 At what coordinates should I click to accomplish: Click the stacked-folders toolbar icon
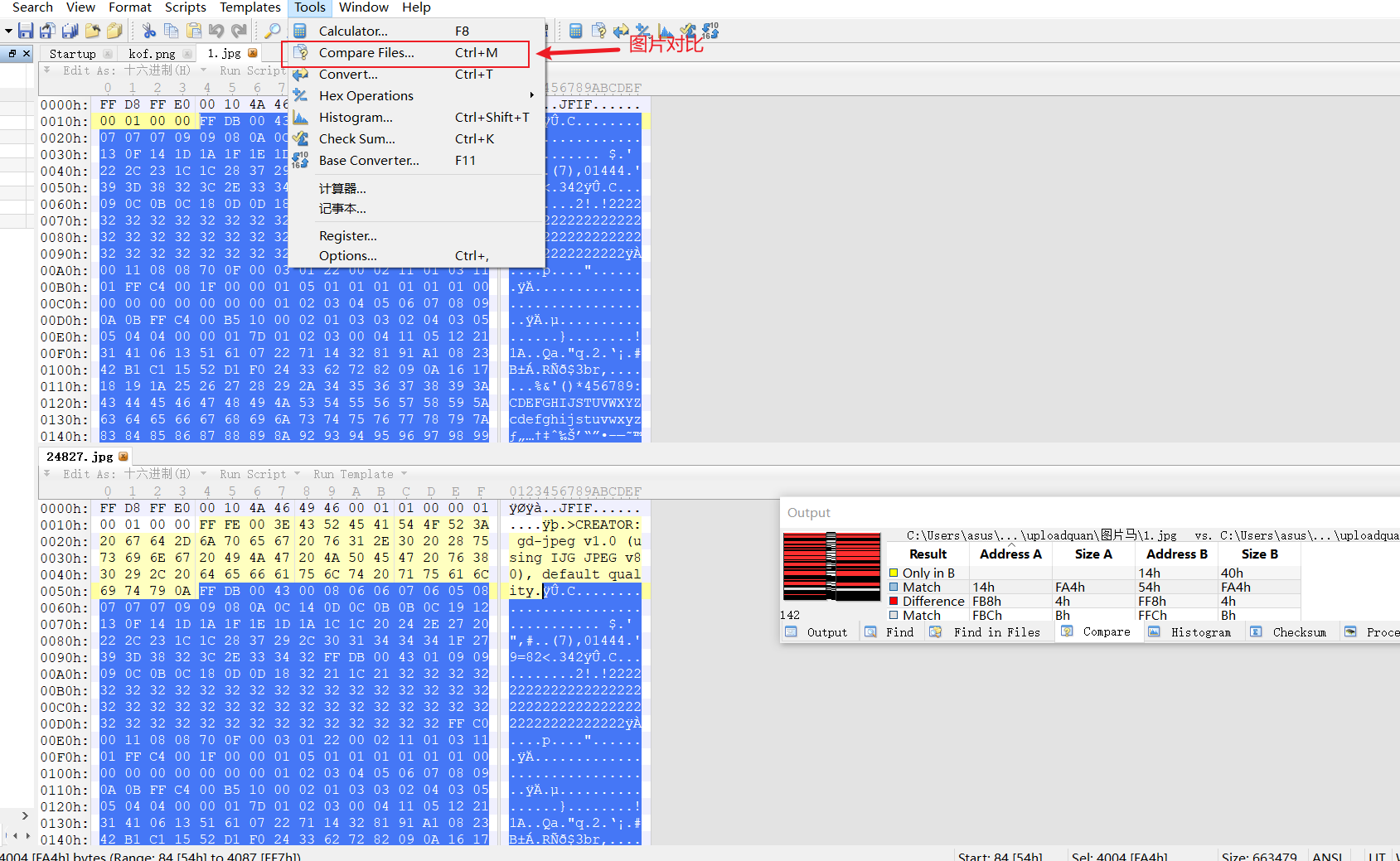114,31
